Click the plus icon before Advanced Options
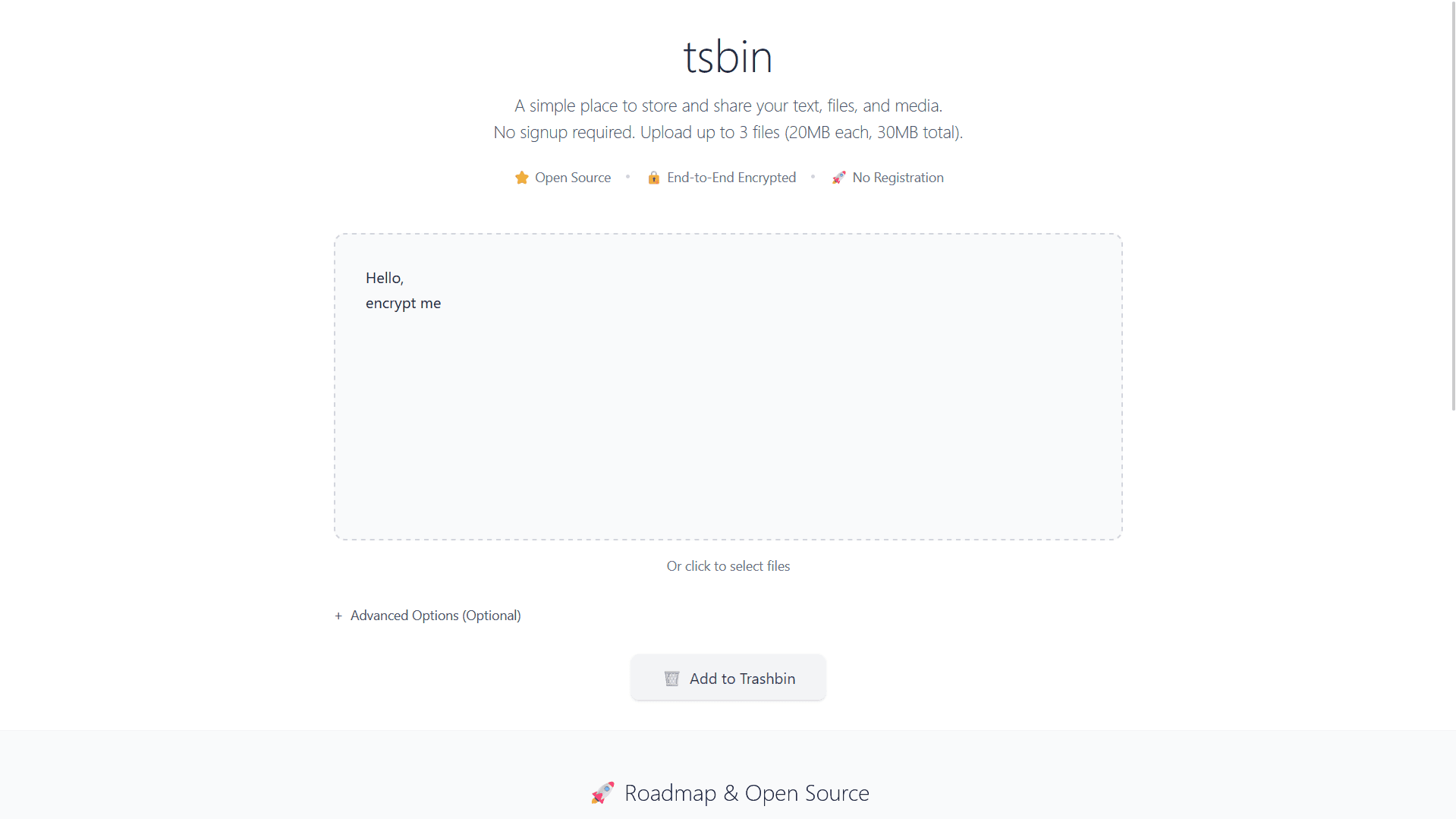Screen dimensions: 1456x819 coord(338,616)
